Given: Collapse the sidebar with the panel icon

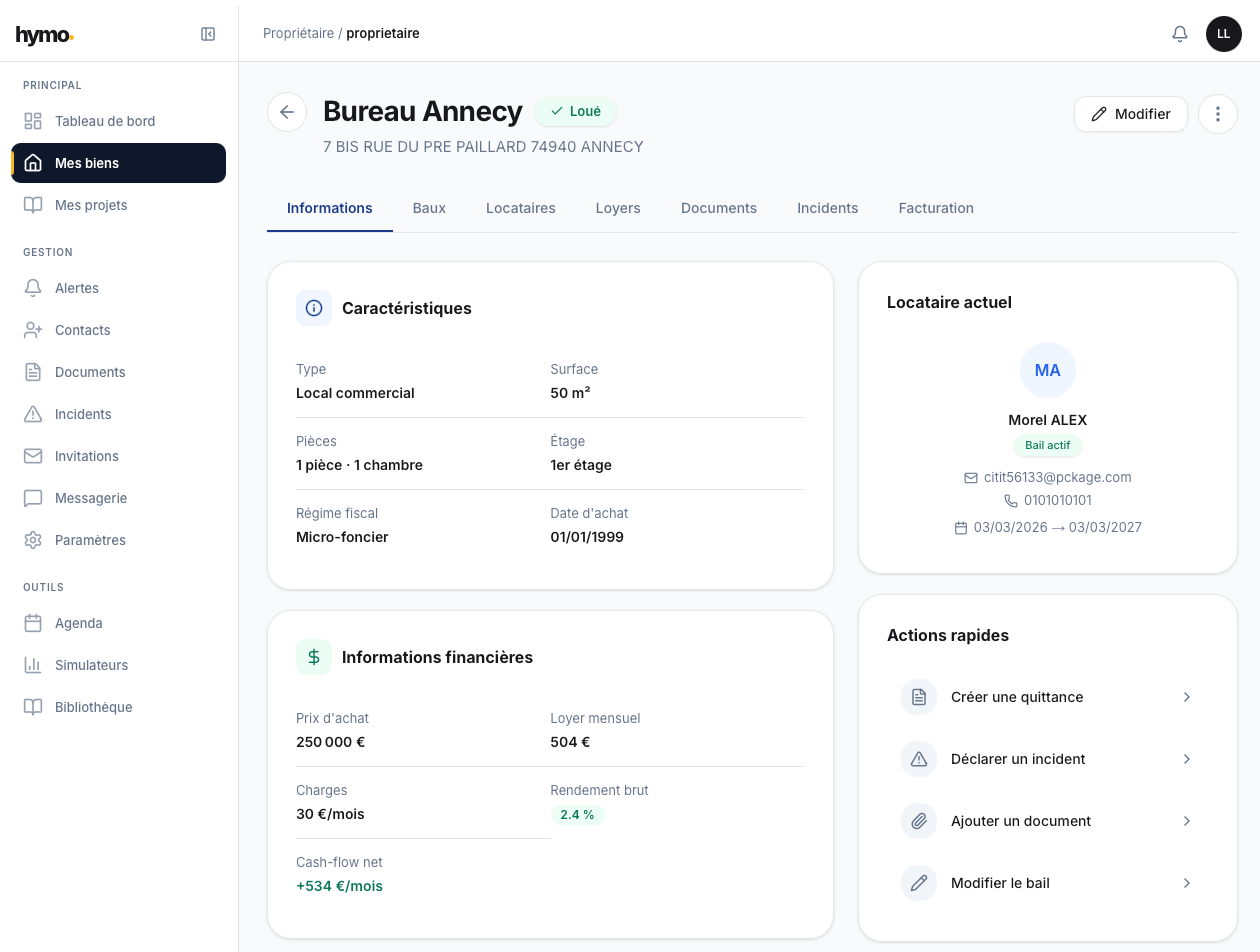Looking at the screenshot, I should pos(208,34).
